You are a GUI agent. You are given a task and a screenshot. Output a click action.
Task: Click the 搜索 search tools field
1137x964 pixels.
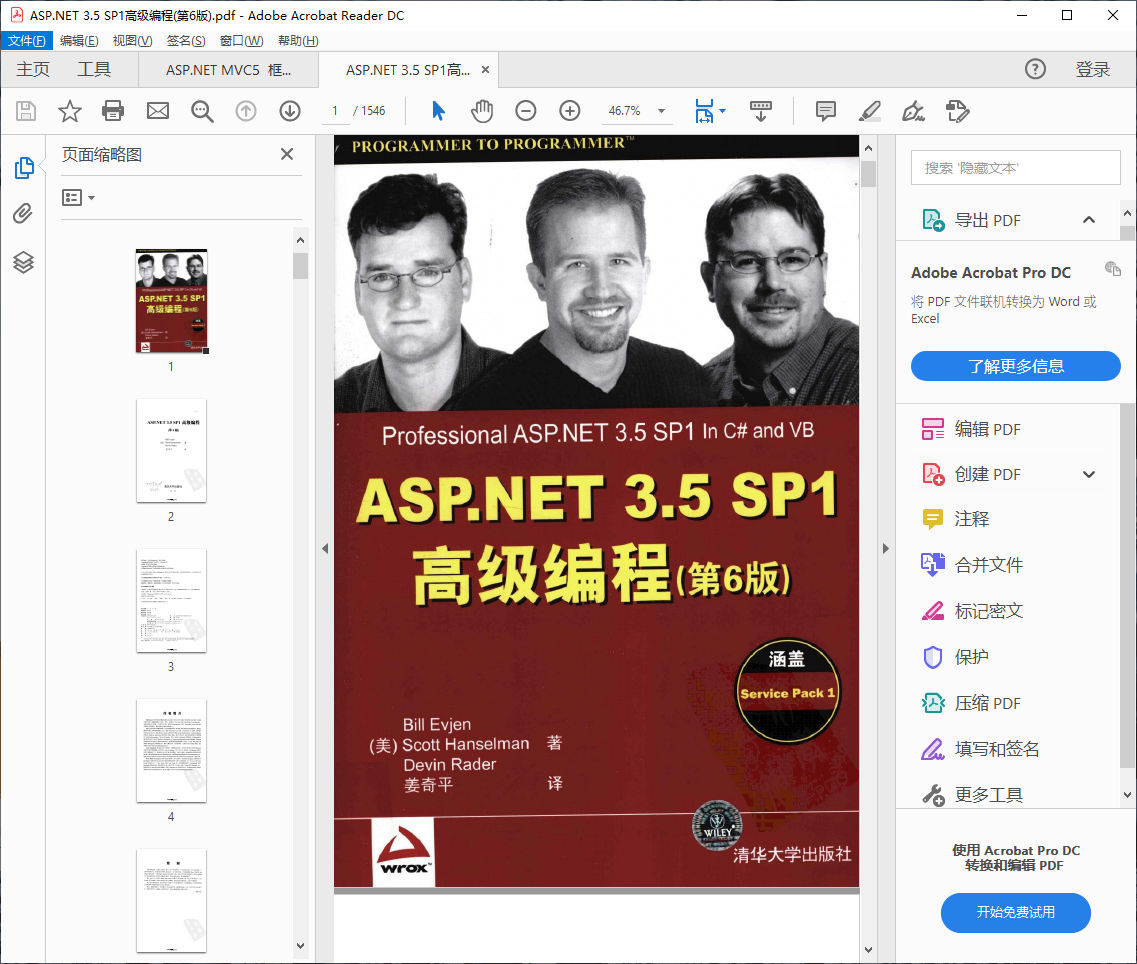(1015, 168)
